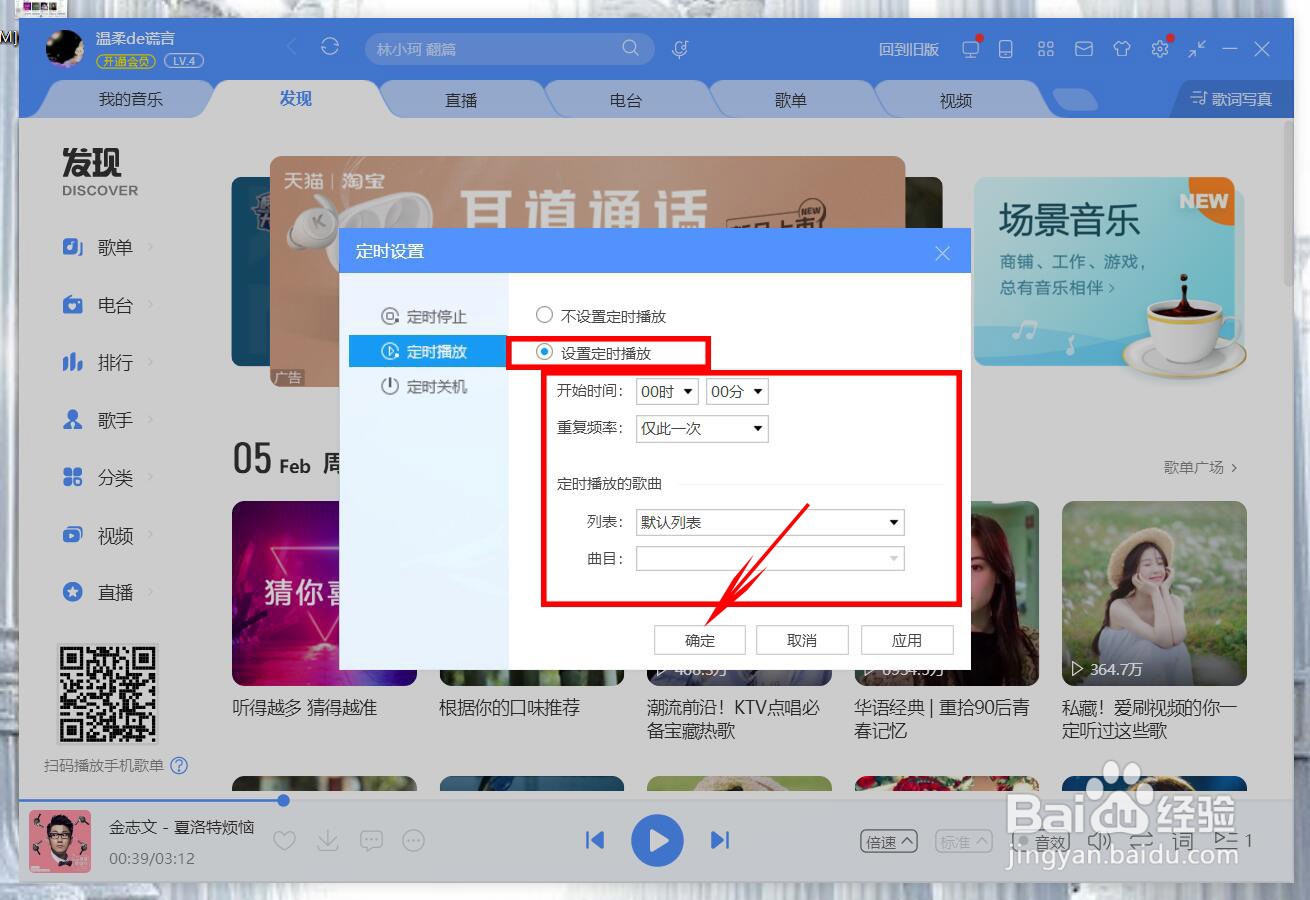1310x900 pixels.
Task: Open the message inbox envelope icon
Action: (1083, 47)
